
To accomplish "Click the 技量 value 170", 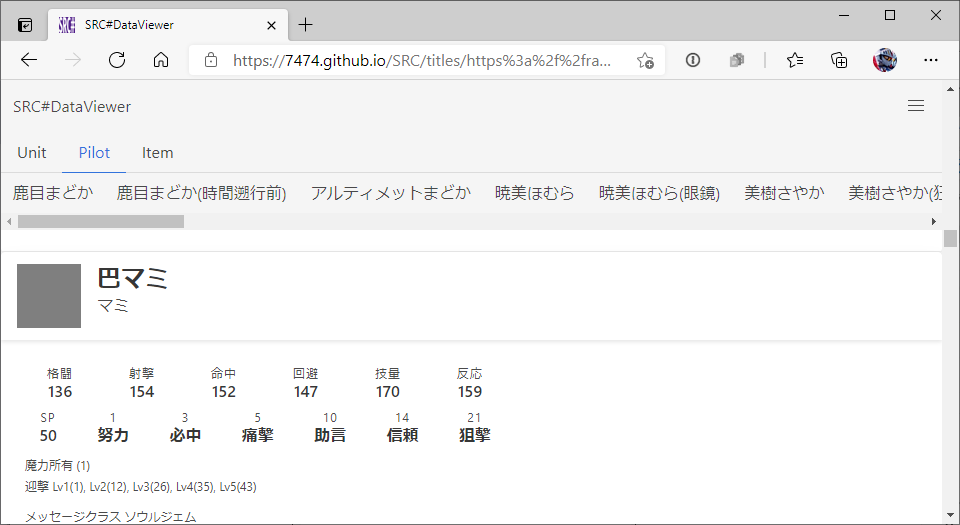I will click(x=388, y=392).
